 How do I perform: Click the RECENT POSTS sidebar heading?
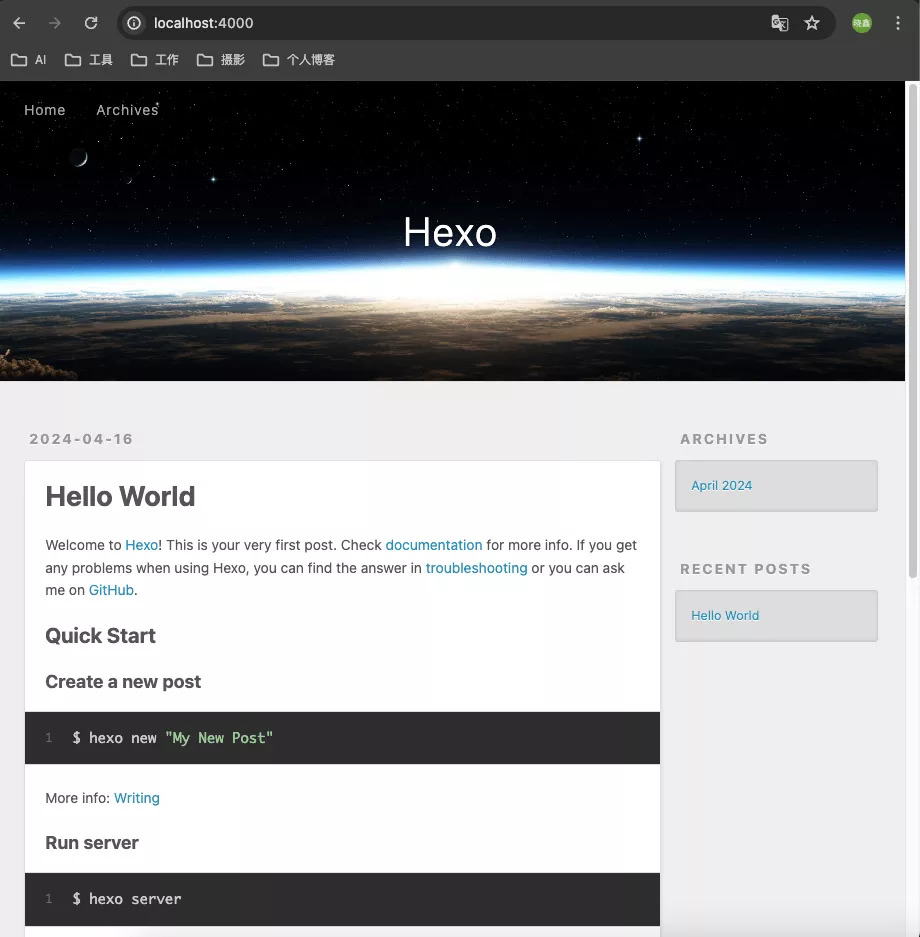point(746,569)
